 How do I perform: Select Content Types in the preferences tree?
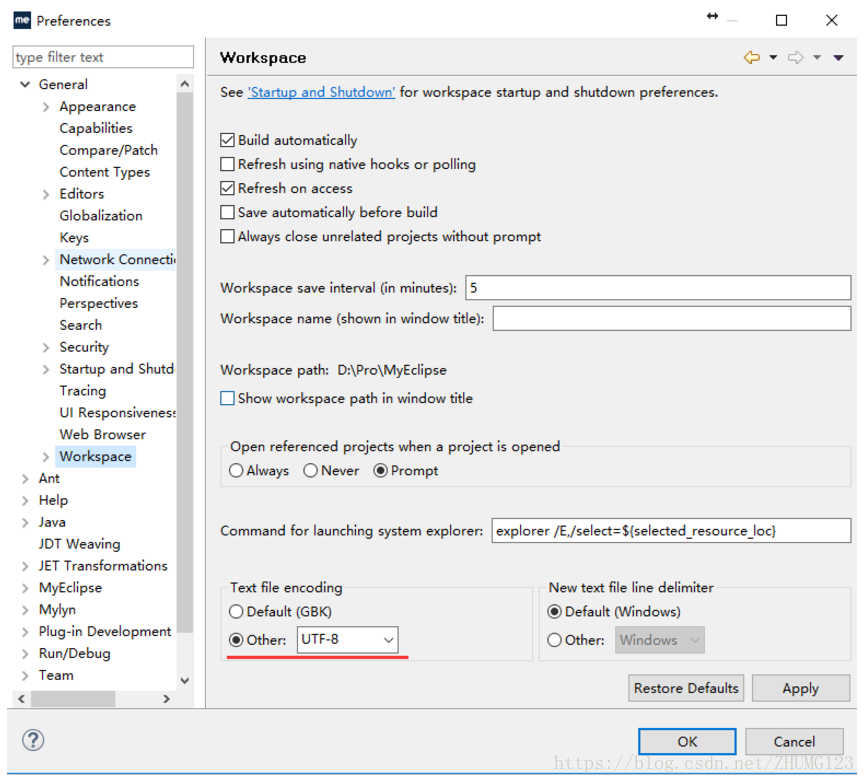105,172
